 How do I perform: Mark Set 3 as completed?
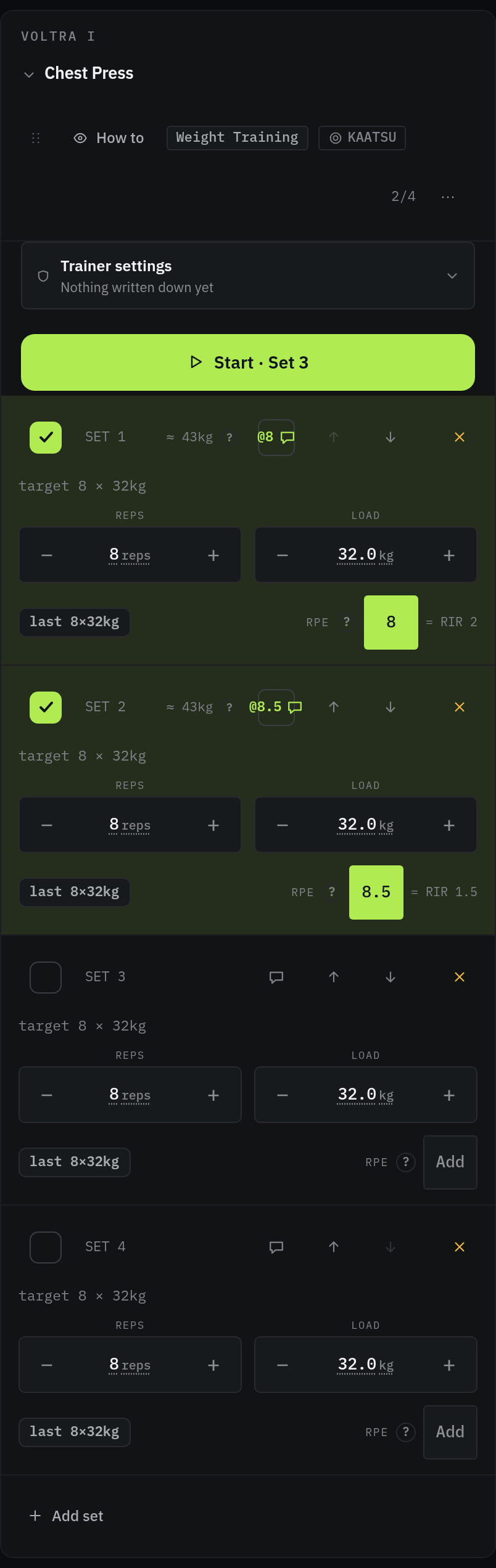click(46, 978)
